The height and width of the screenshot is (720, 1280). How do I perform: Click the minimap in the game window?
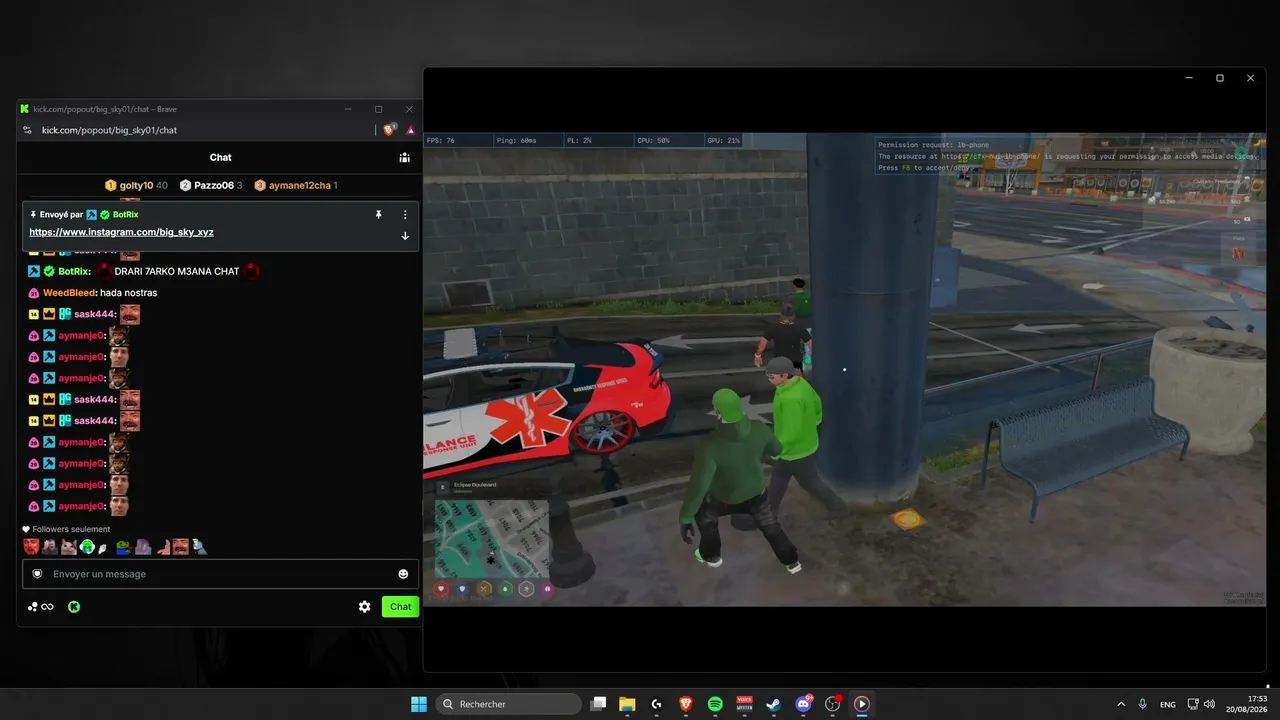pos(492,537)
